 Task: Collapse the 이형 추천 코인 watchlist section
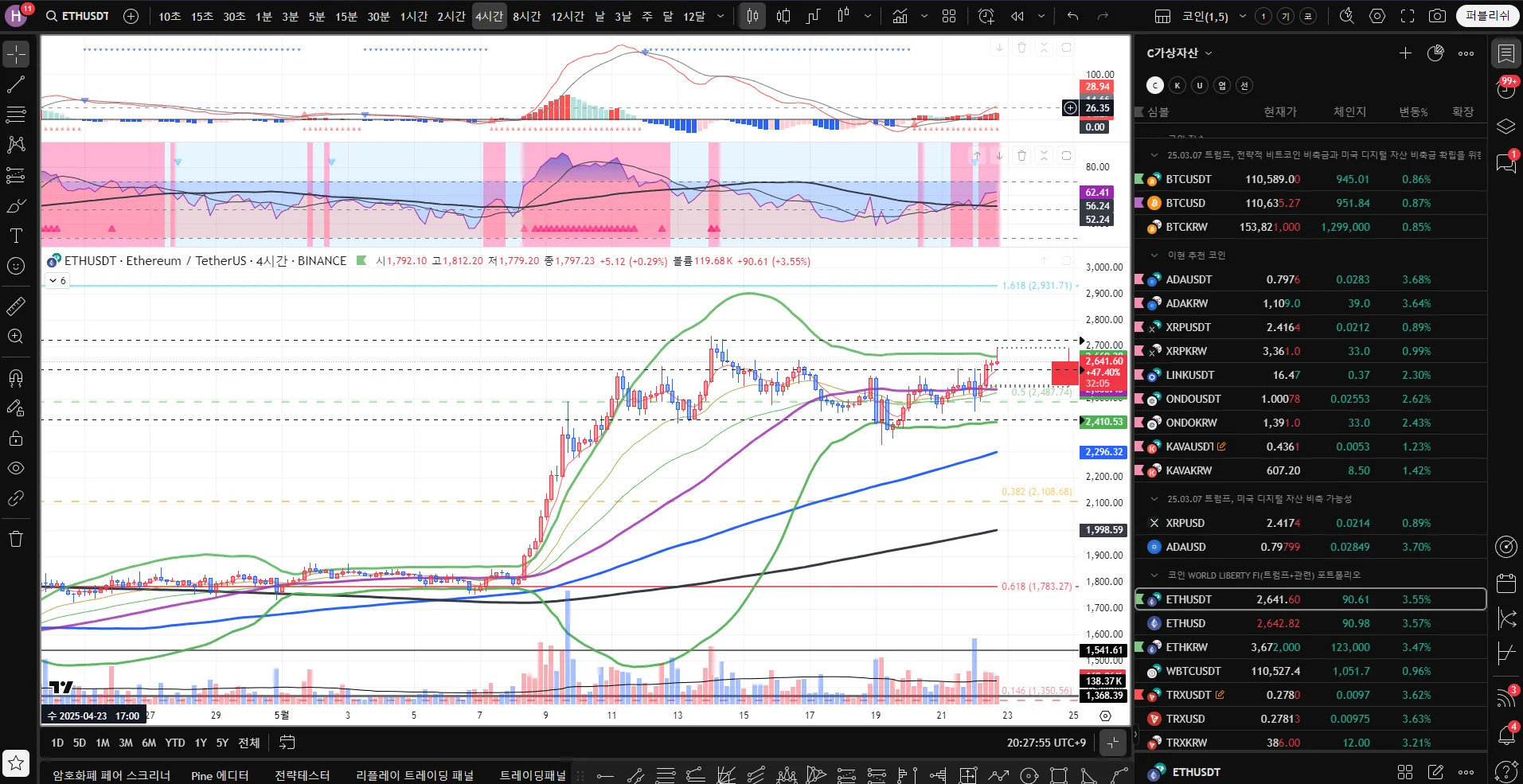[x=1154, y=255]
